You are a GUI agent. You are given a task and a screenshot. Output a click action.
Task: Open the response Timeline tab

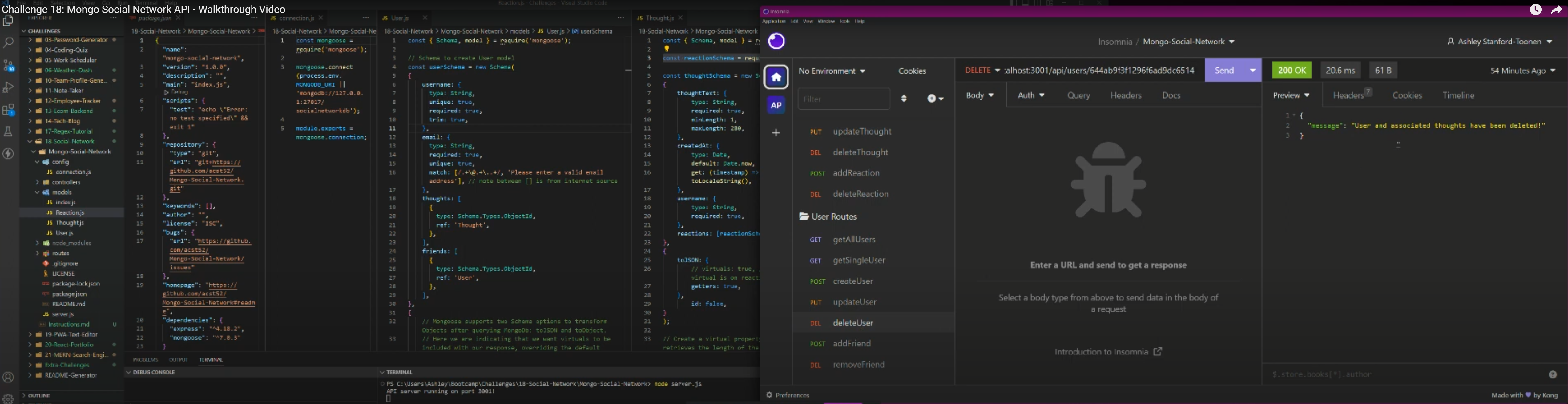1458,95
